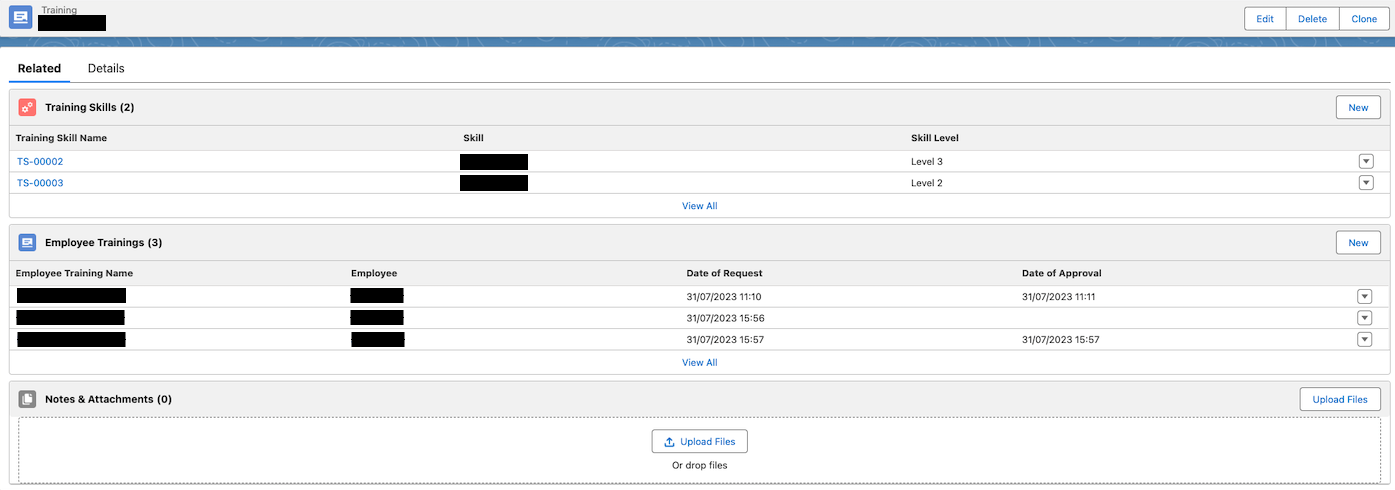1395x490 pixels.
Task: Click the Training Skills related list icon
Action: point(27,107)
